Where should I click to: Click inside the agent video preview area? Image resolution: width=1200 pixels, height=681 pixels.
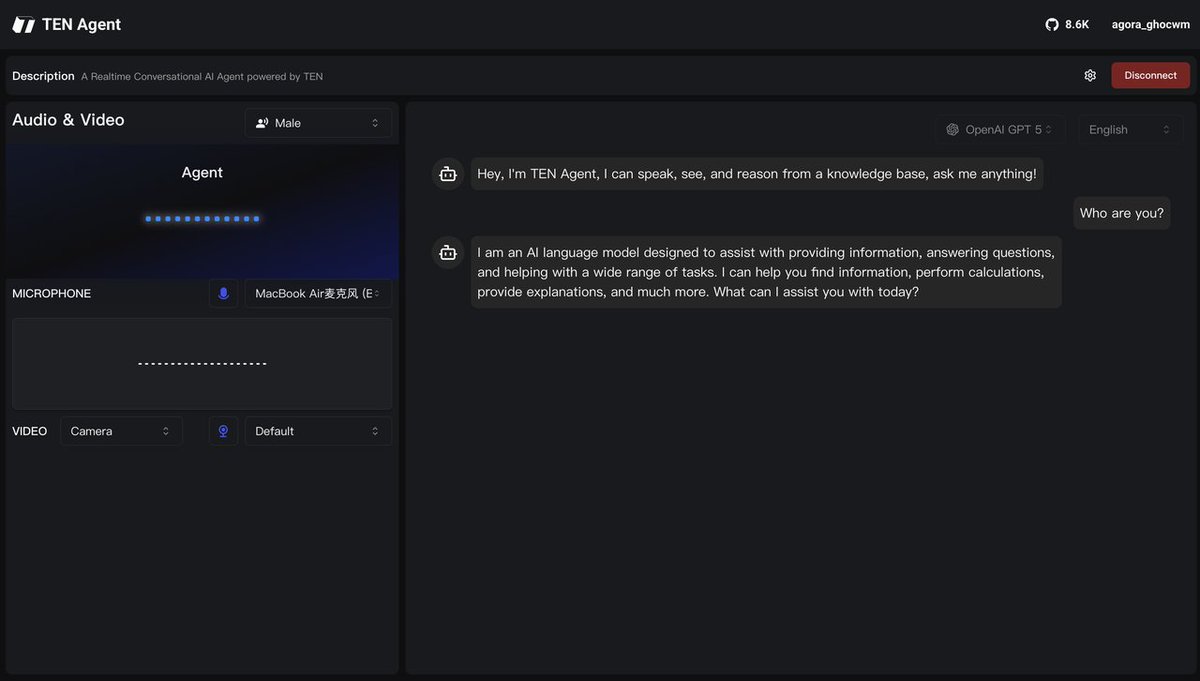(x=201, y=210)
